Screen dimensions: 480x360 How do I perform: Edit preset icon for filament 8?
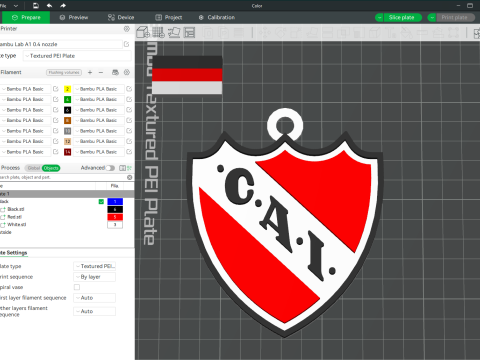pyautogui.click(x=129, y=120)
